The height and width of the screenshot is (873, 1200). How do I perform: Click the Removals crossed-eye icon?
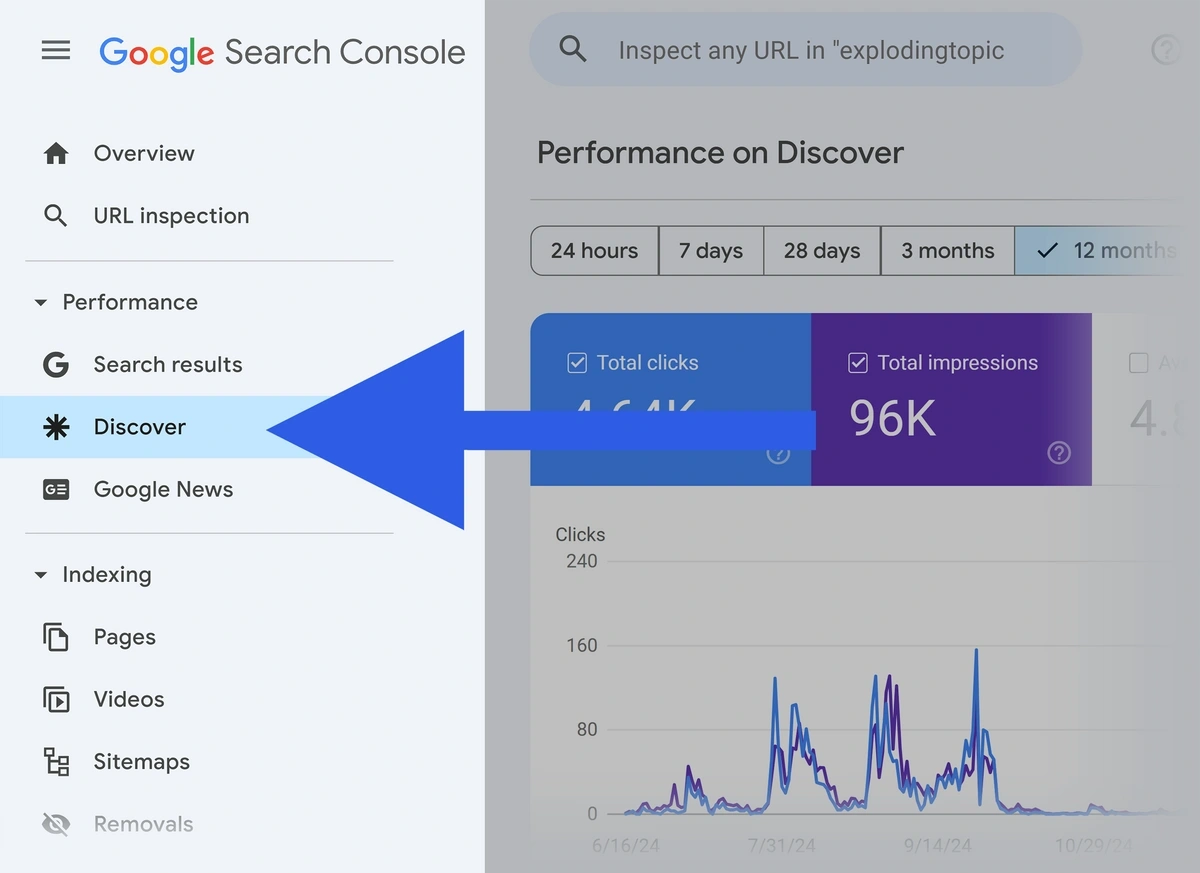pyautogui.click(x=56, y=824)
